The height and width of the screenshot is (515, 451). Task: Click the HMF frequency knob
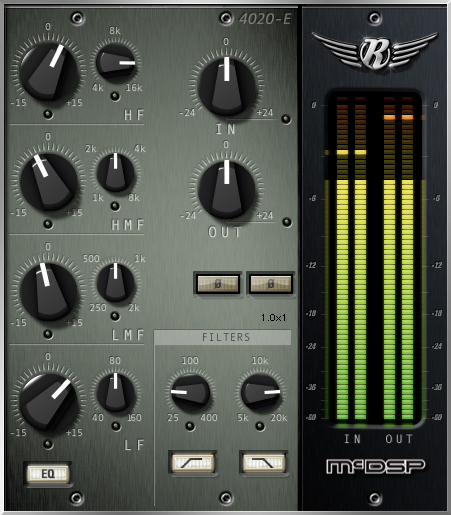tap(116, 173)
